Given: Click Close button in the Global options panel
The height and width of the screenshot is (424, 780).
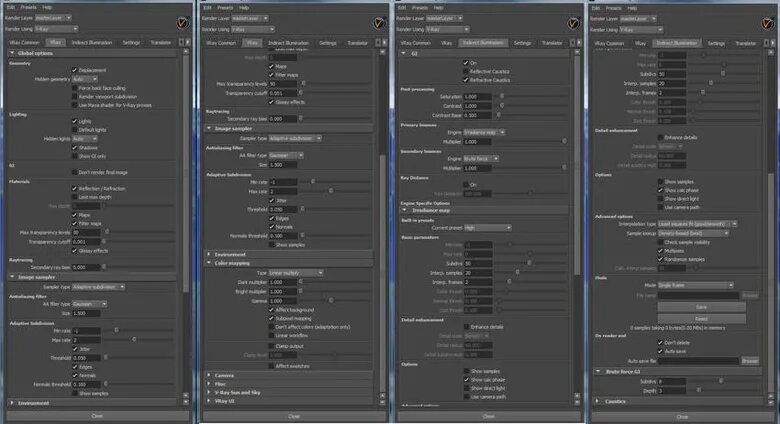Looking at the screenshot, I should 98,416.
